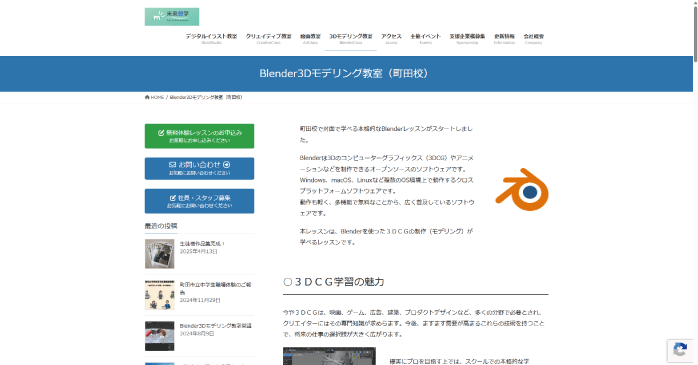Viewport: 698px width, 365px height.
Task: Click the home icon in the breadcrumb
Action: point(147,97)
